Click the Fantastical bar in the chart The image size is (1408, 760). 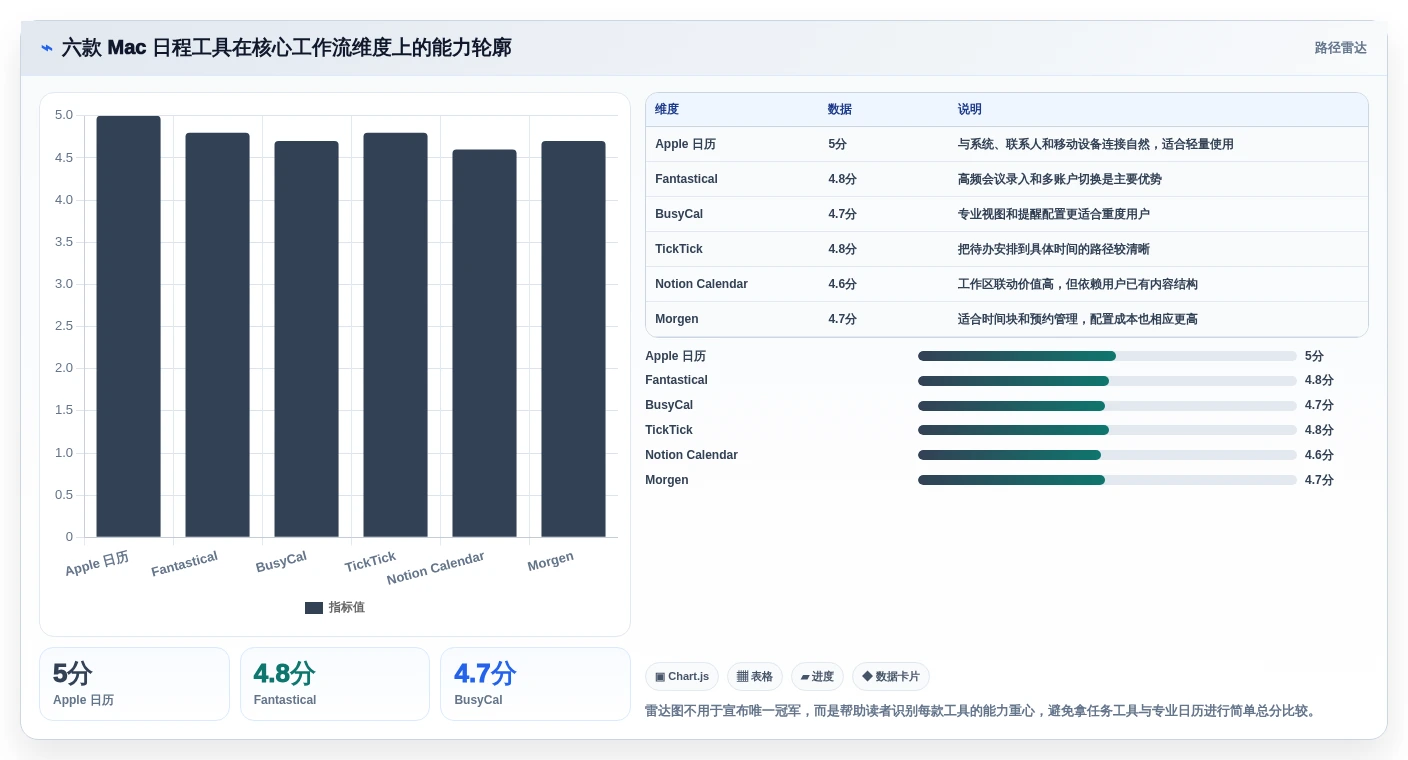[x=217, y=335]
